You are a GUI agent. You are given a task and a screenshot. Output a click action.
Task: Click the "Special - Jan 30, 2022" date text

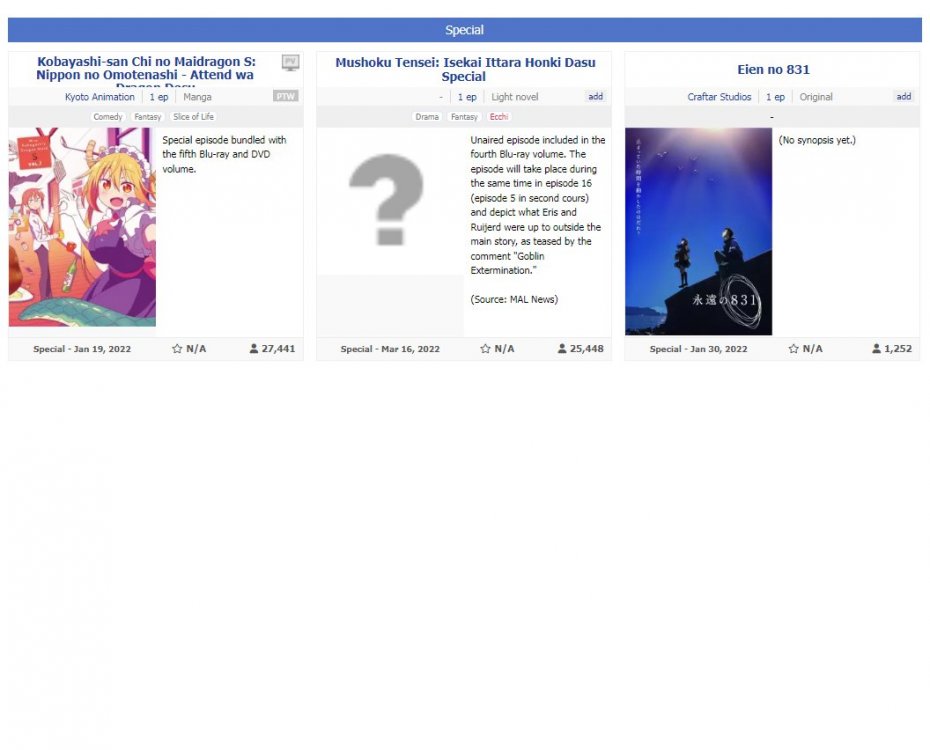click(x=698, y=349)
